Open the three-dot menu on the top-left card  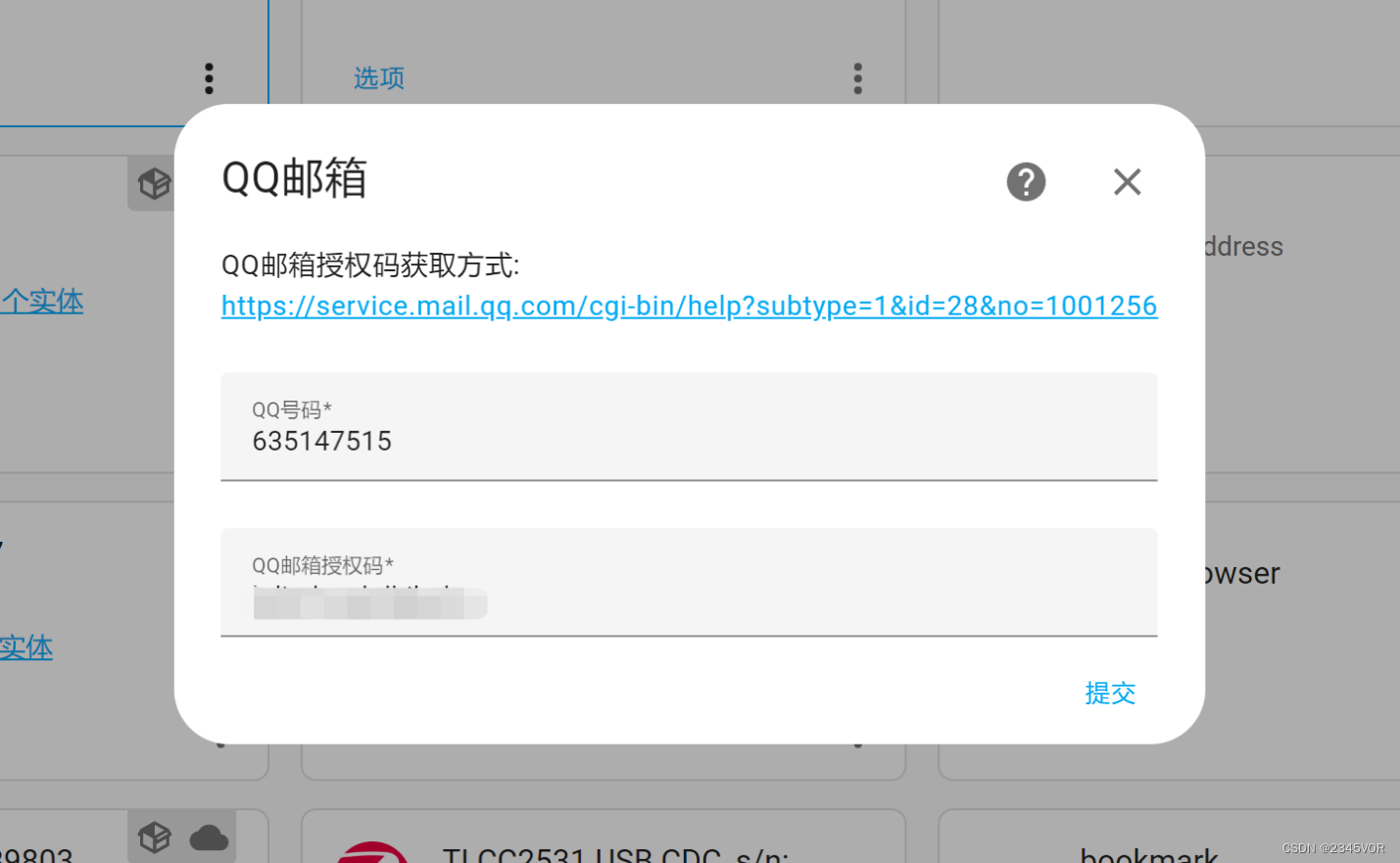[209, 77]
